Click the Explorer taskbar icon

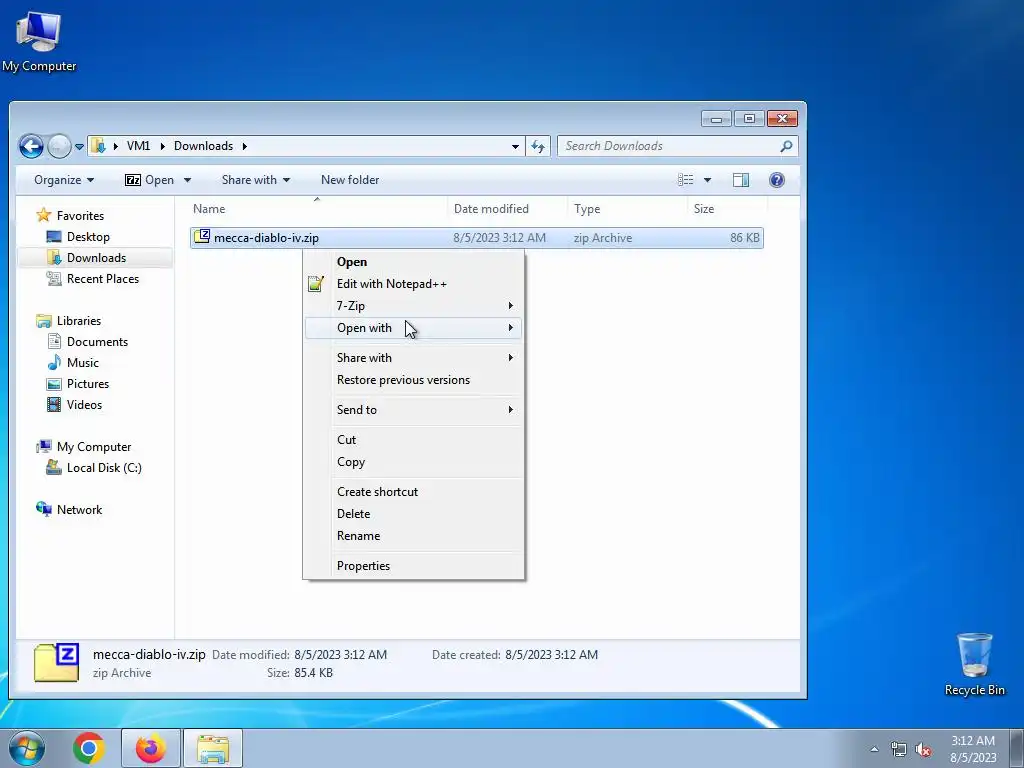[213, 748]
